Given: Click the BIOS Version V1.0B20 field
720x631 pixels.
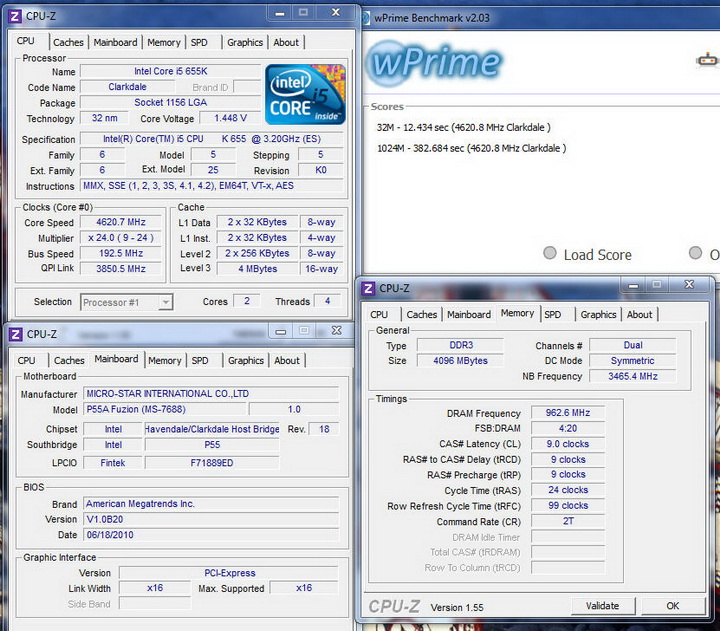Looking at the screenshot, I should tap(211, 519).
